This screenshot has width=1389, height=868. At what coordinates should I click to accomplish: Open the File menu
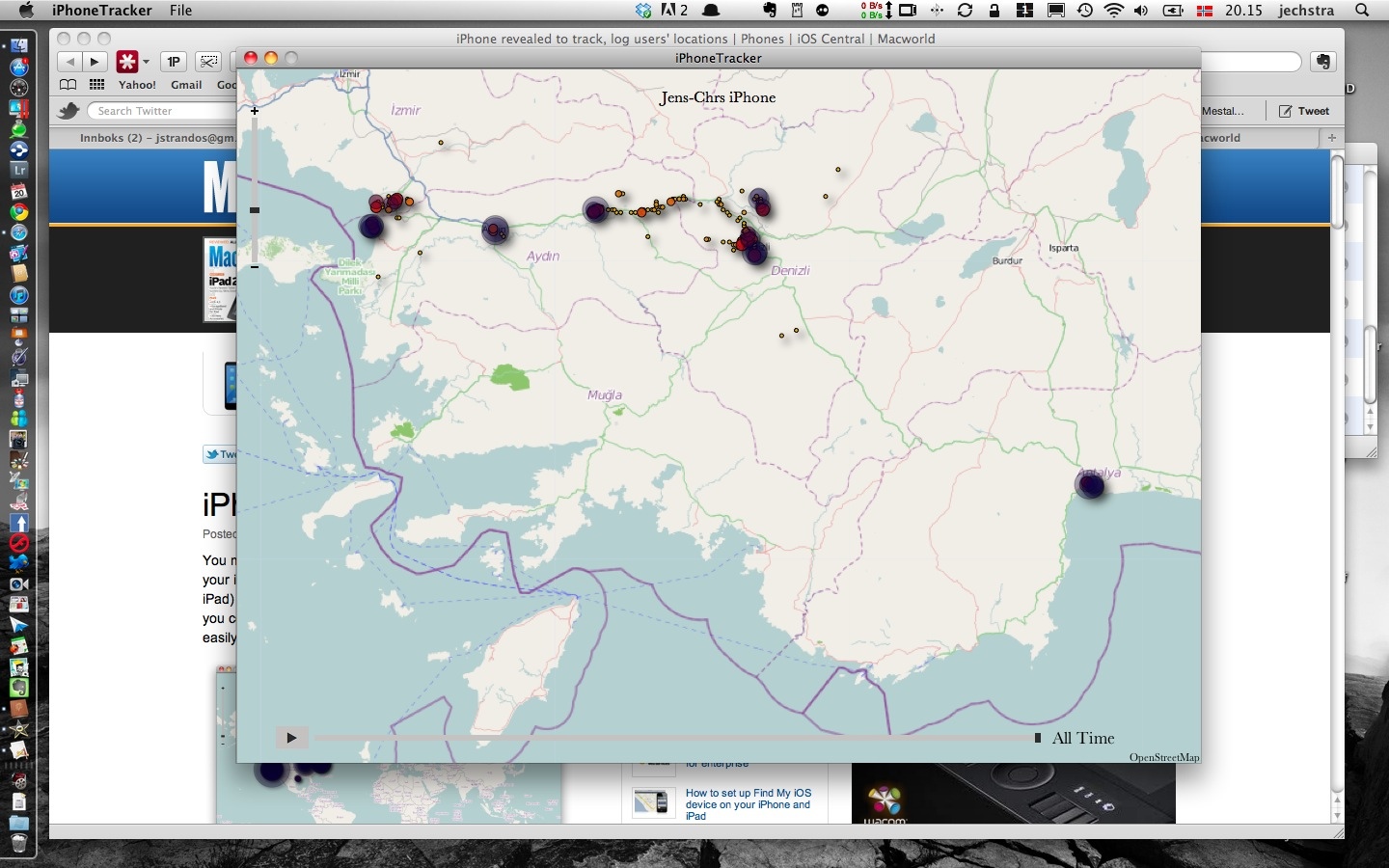coord(180,11)
